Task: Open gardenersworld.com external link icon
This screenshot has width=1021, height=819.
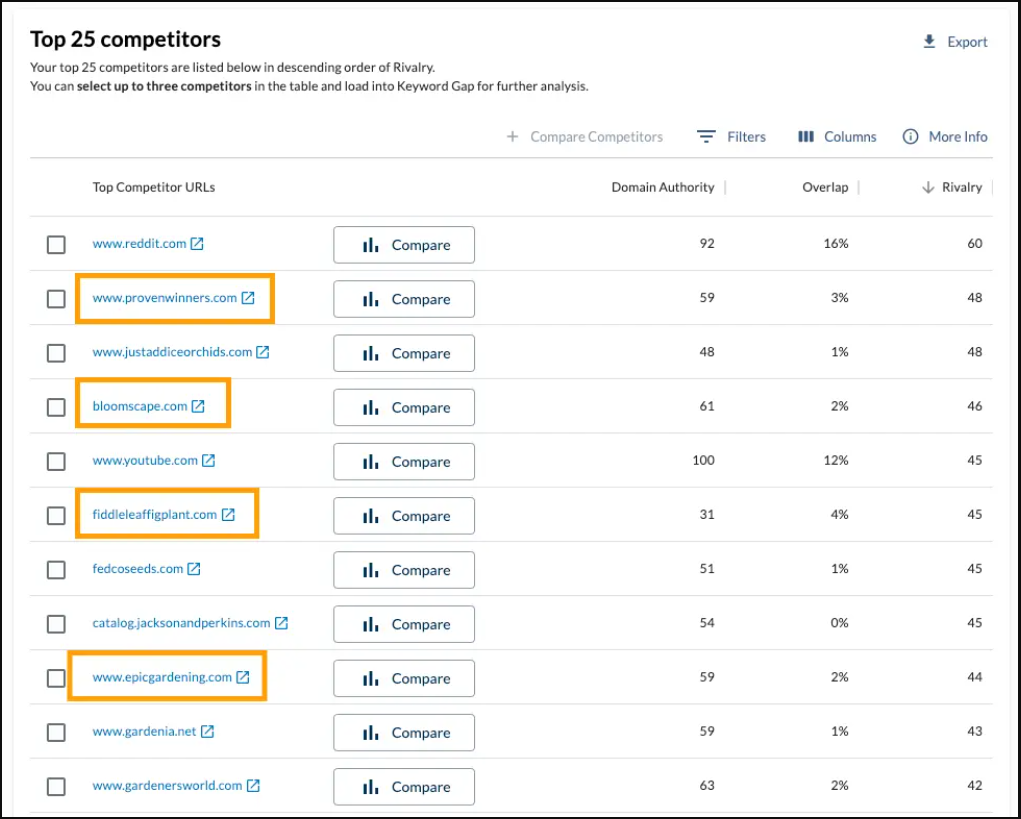Action: click(253, 786)
